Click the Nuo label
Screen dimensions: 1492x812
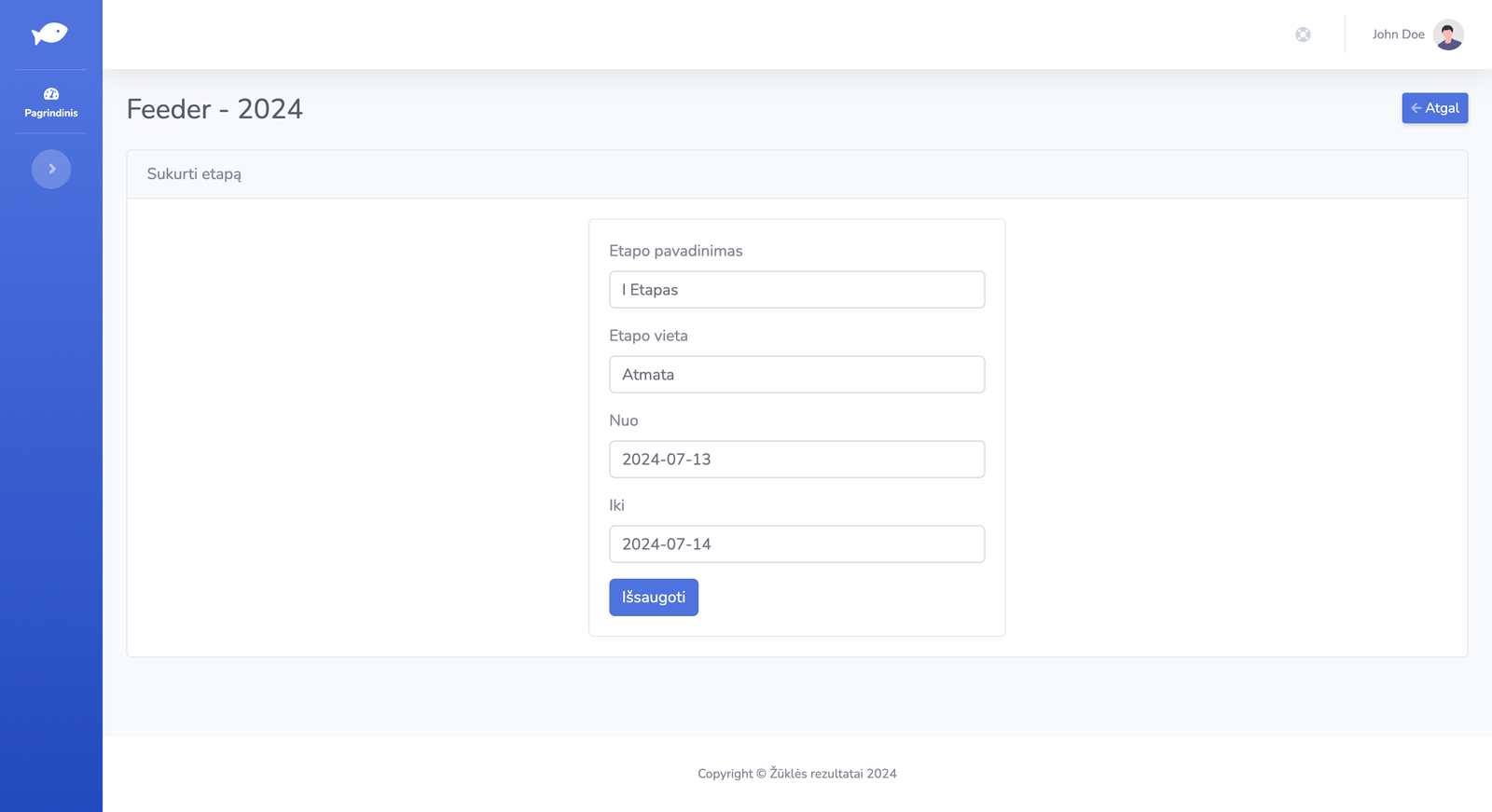coord(623,420)
